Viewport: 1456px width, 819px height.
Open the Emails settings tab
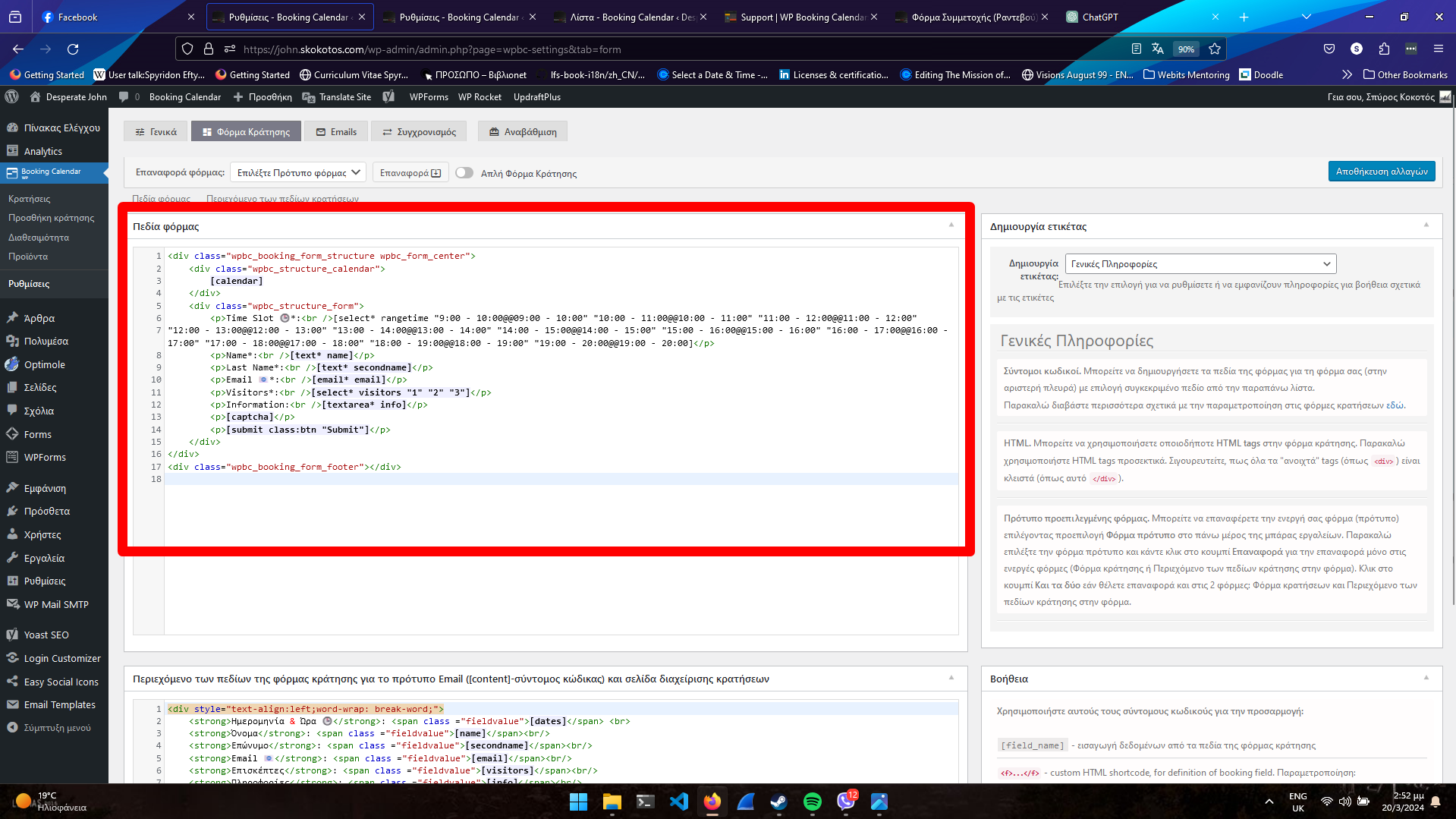(335, 132)
